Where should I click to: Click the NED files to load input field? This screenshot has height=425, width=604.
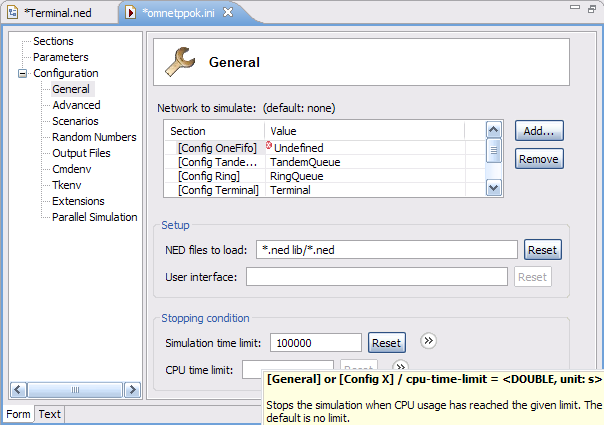pyautogui.click(x=387, y=250)
